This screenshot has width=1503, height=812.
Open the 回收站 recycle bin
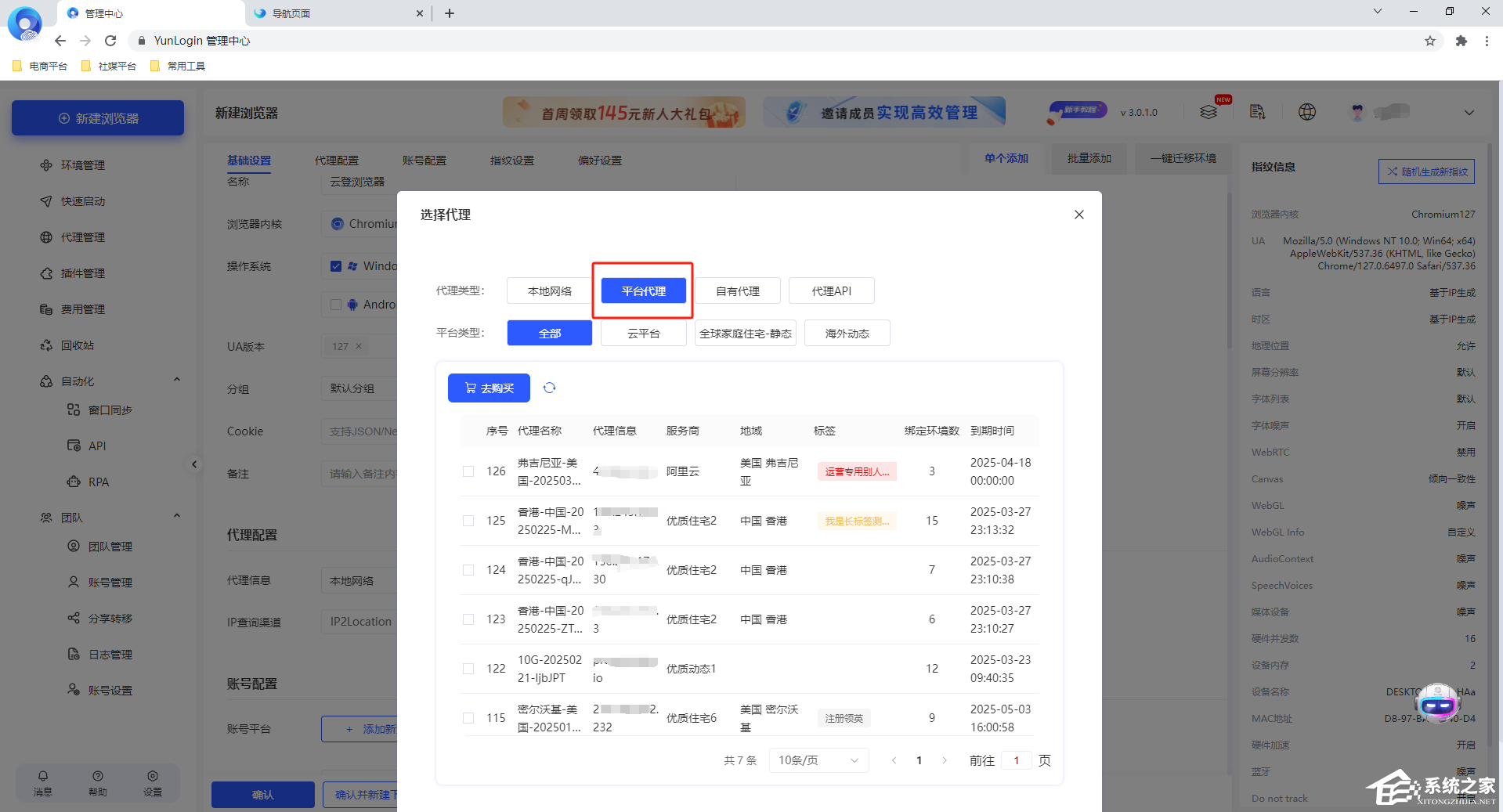pyautogui.click(x=77, y=345)
